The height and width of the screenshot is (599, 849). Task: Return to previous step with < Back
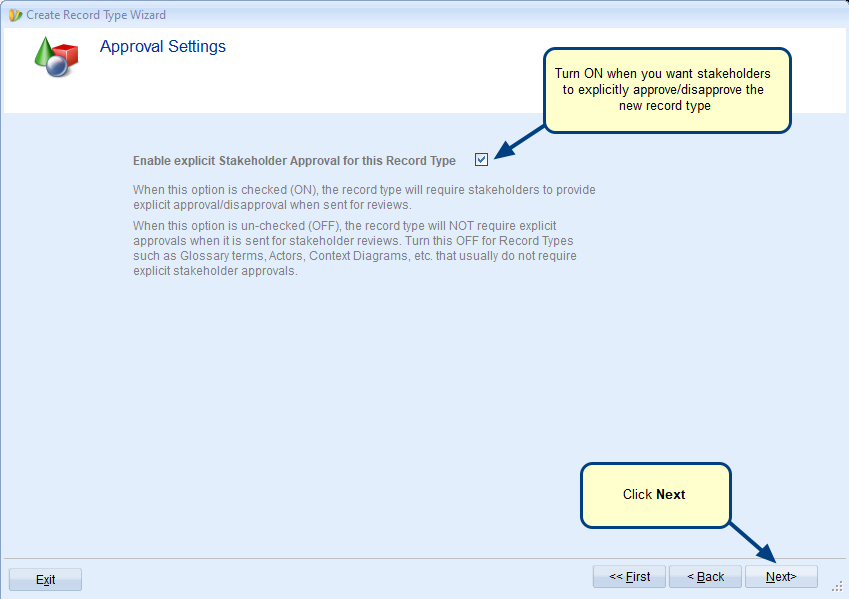point(705,577)
